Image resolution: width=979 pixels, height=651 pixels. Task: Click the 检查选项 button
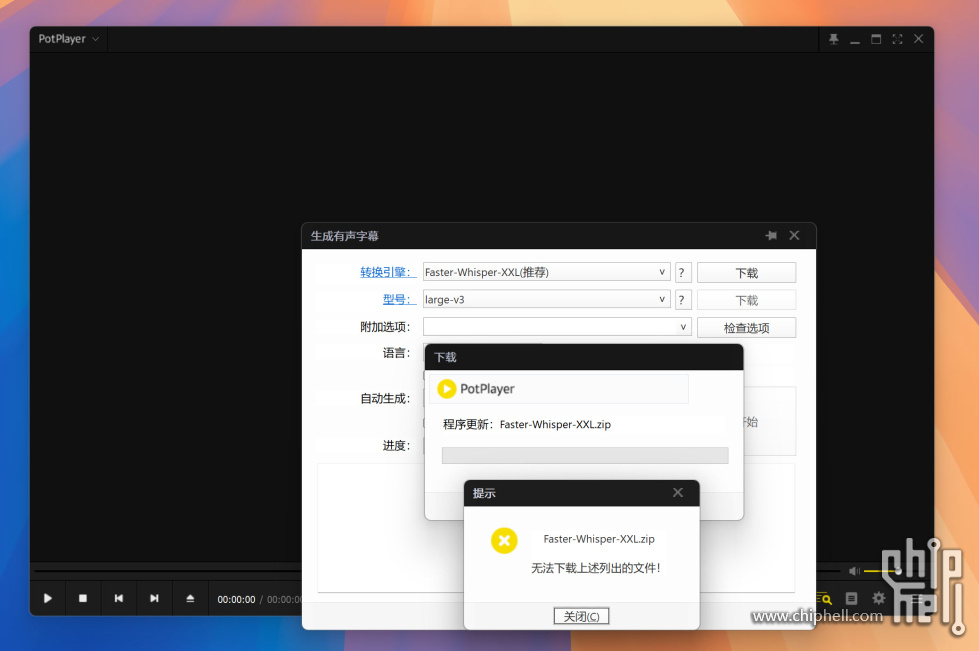[746, 328]
